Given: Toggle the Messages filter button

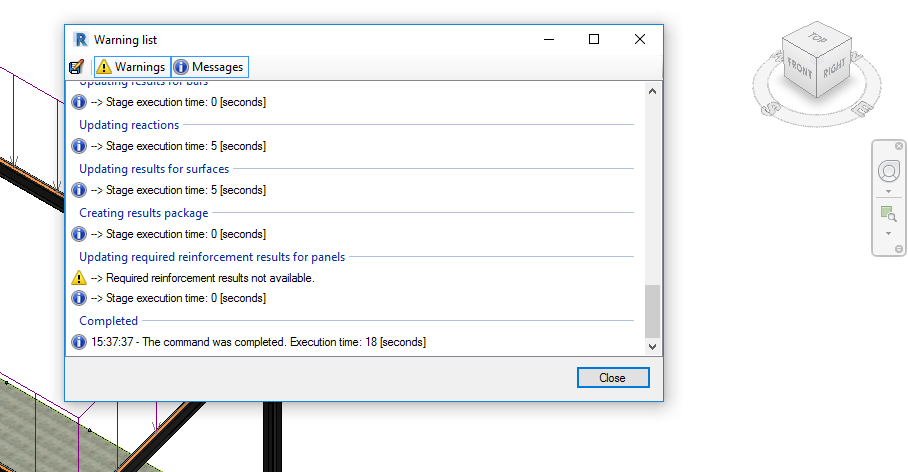Looking at the screenshot, I should [210, 67].
